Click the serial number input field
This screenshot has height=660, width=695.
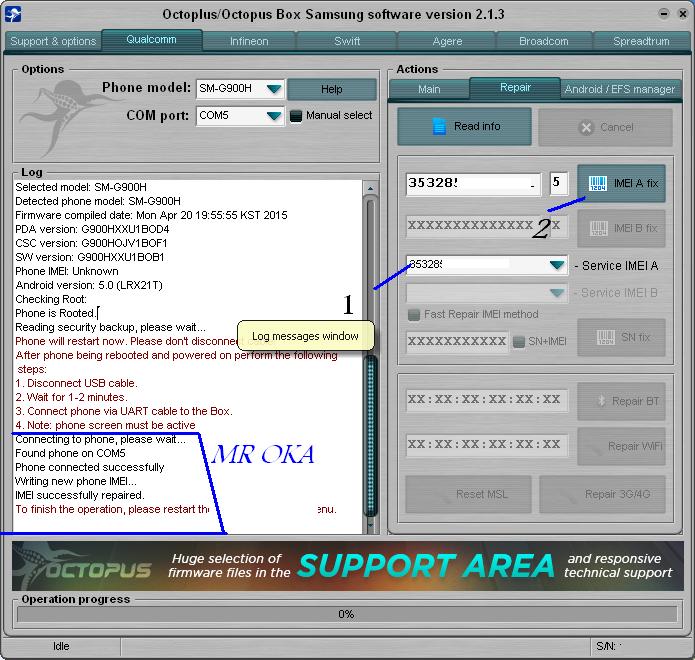point(457,342)
